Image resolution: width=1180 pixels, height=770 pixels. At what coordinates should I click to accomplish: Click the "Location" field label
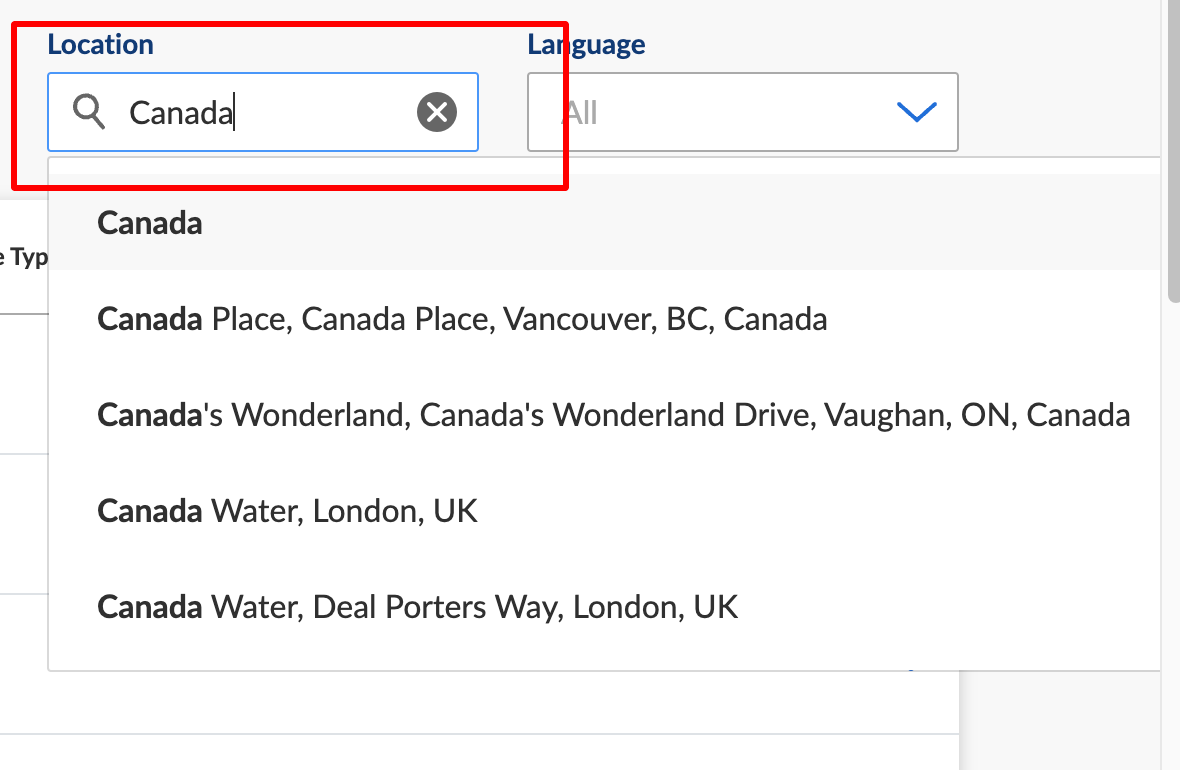pos(100,44)
